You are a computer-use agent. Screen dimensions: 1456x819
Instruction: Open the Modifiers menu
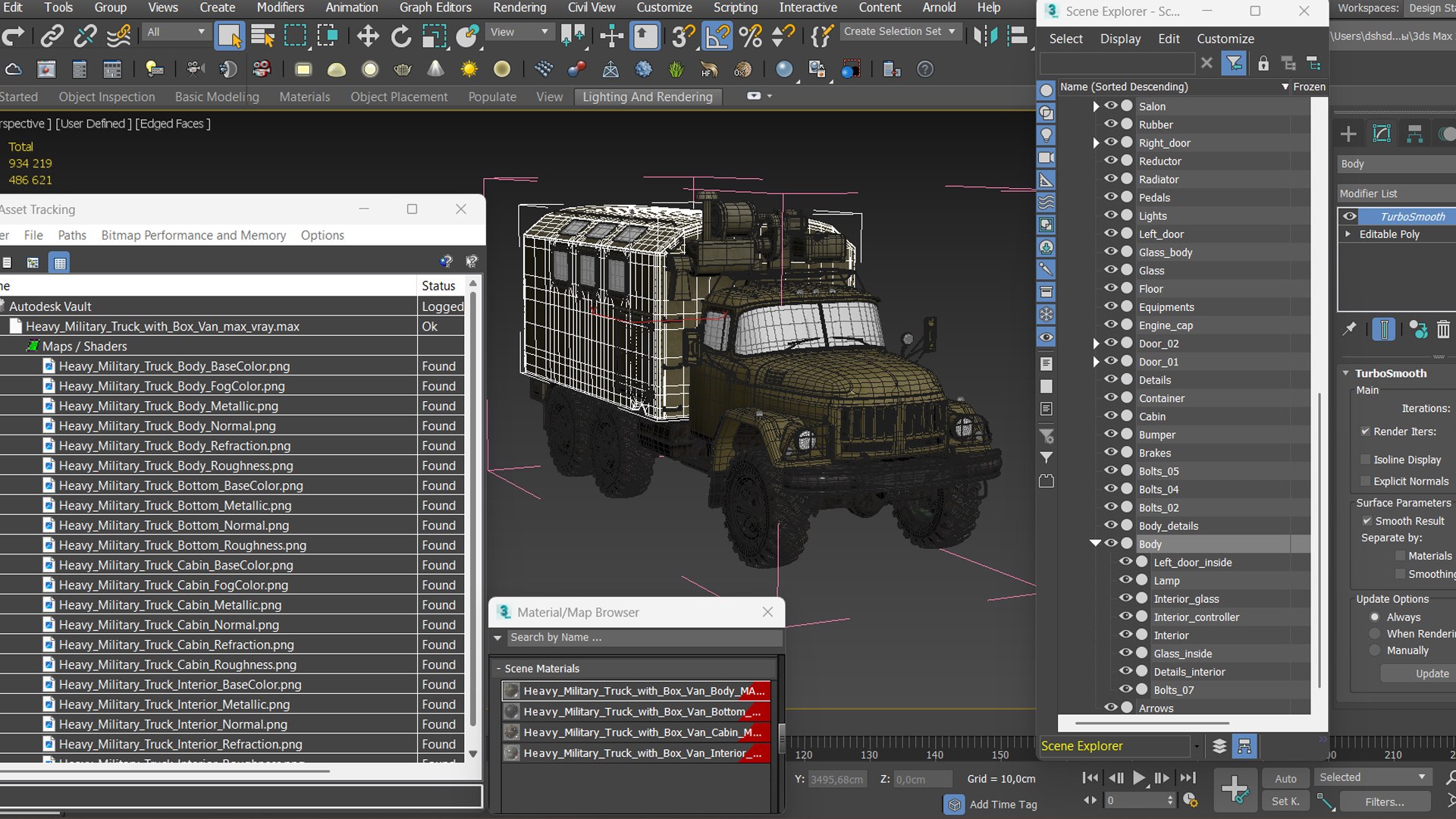[x=281, y=8]
